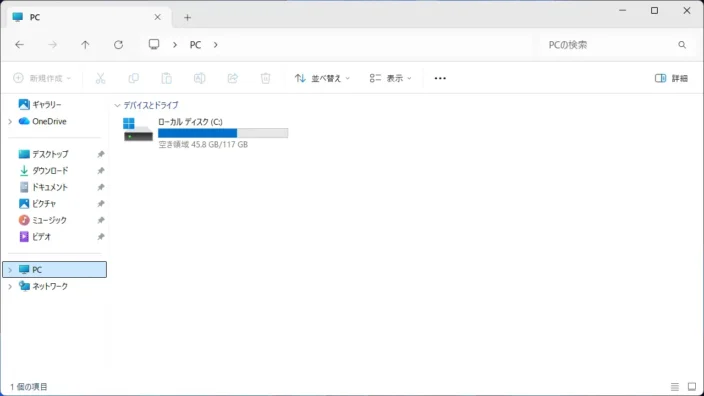Screen dimensions: 704x396
Task: Open the 新規作成 menu
Action: pyautogui.click(x=42, y=78)
